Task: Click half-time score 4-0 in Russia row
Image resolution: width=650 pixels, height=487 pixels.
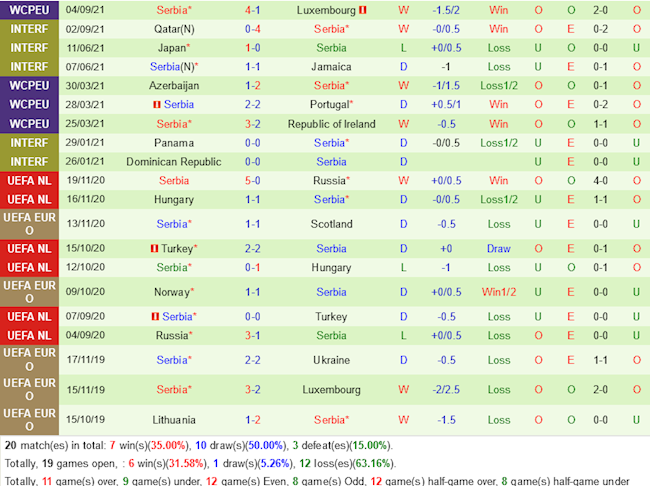Action: 600,181
